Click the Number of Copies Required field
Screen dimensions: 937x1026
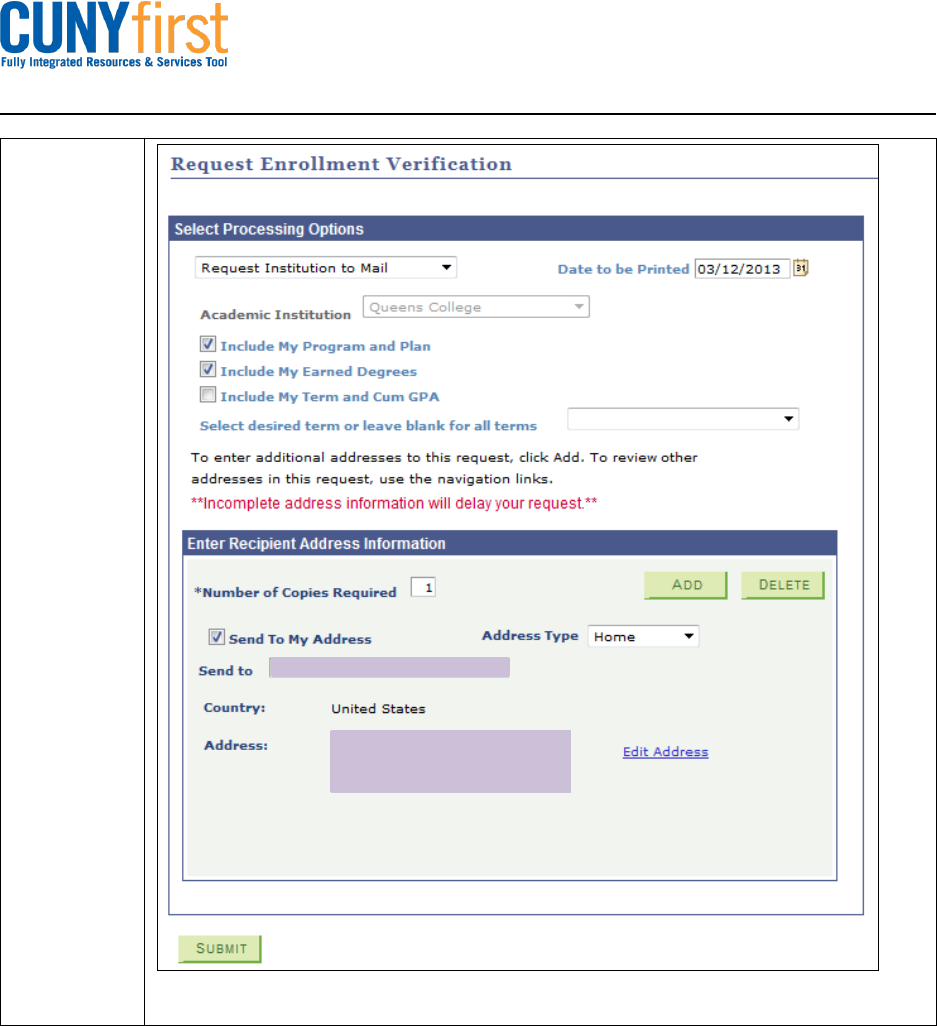pyautogui.click(x=423, y=588)
